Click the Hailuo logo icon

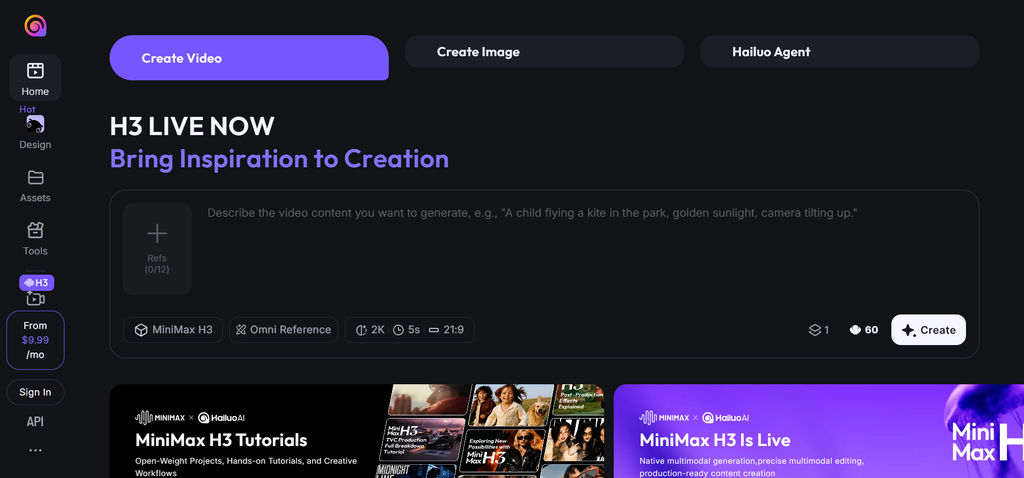(35, 26)
